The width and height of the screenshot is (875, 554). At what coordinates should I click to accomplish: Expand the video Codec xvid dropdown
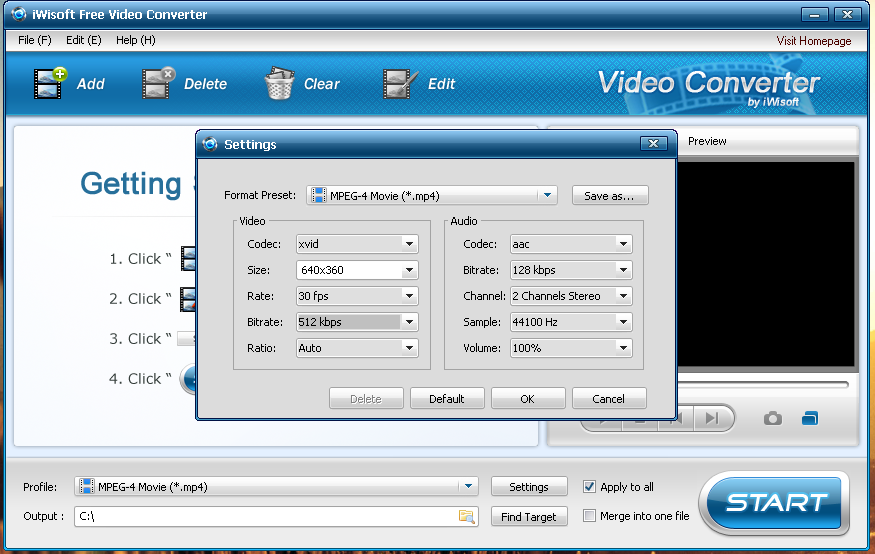pos(410,244)
